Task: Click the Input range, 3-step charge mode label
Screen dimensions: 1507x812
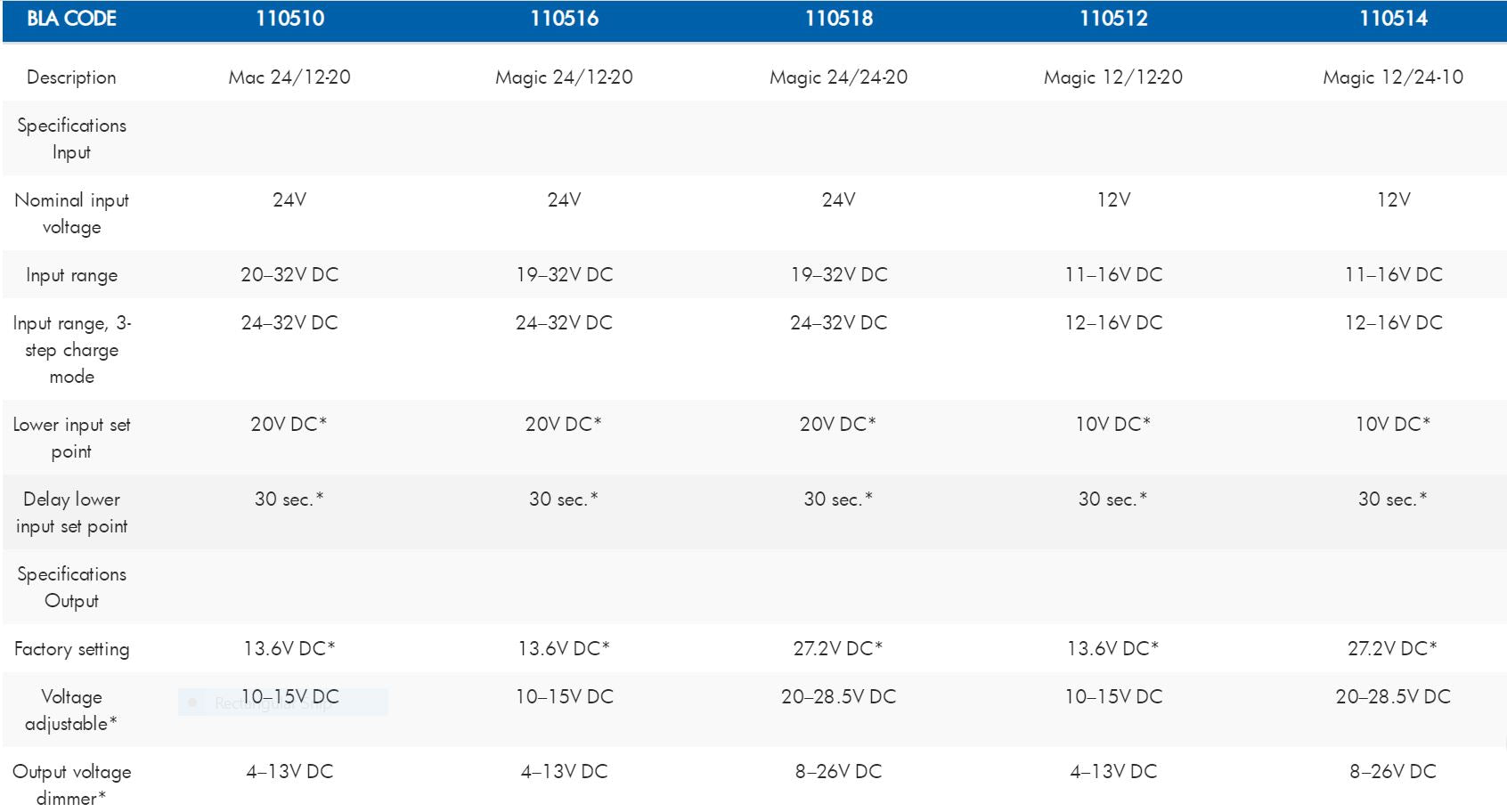Action: pos(71,349)
